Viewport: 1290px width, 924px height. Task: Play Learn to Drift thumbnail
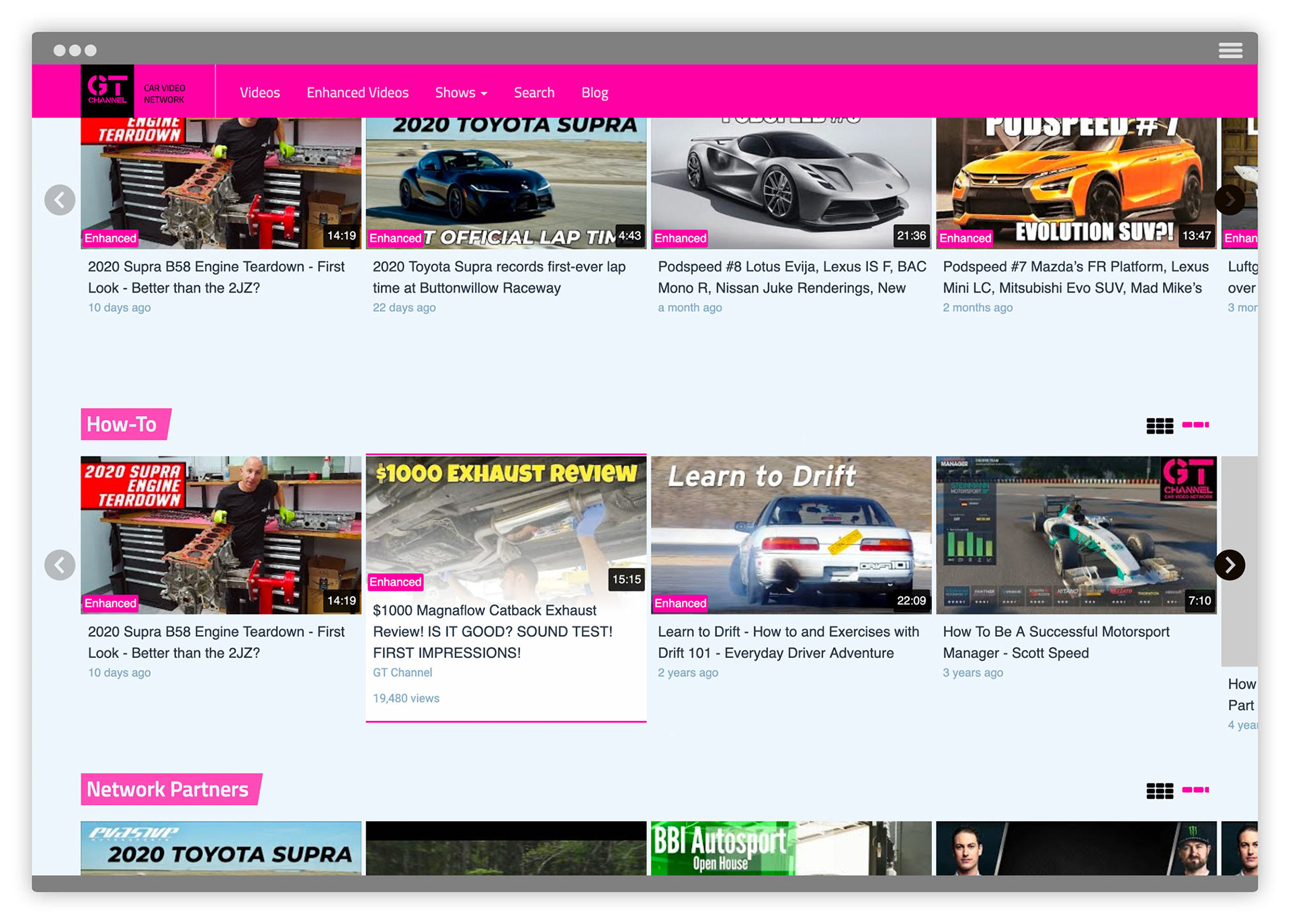click(791, 535)
